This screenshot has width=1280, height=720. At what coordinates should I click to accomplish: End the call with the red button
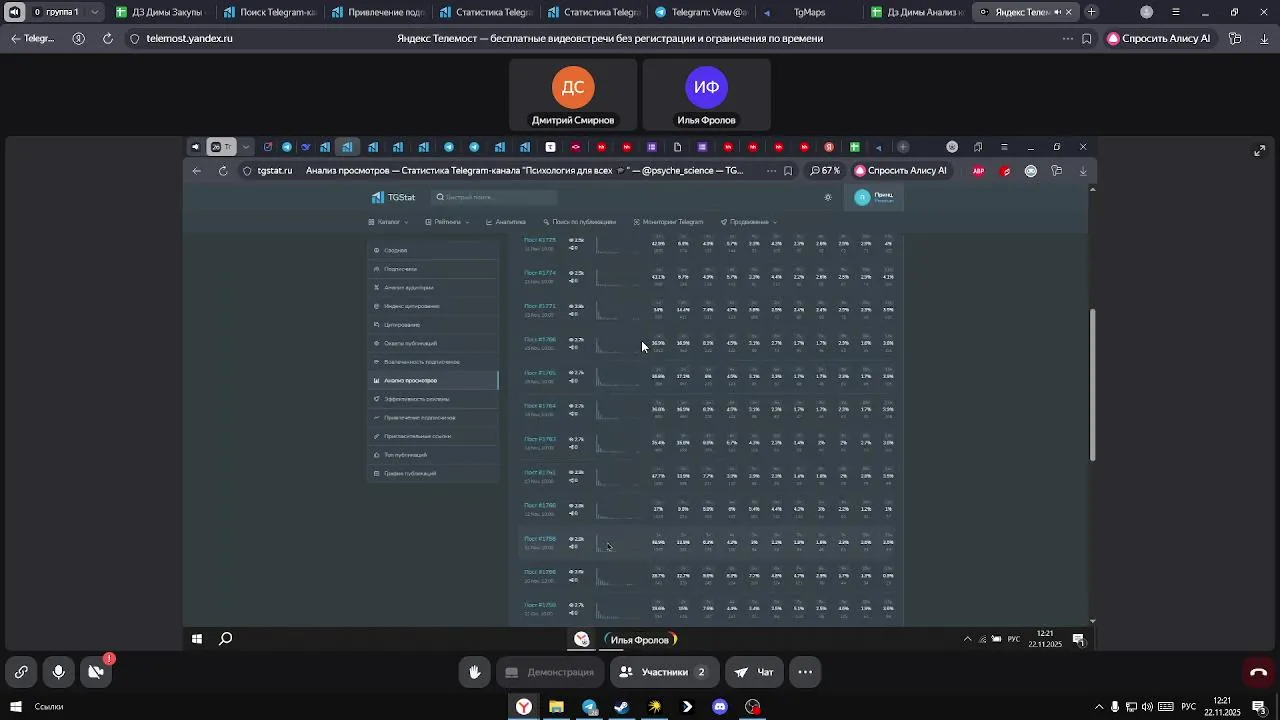[1258, 672]
